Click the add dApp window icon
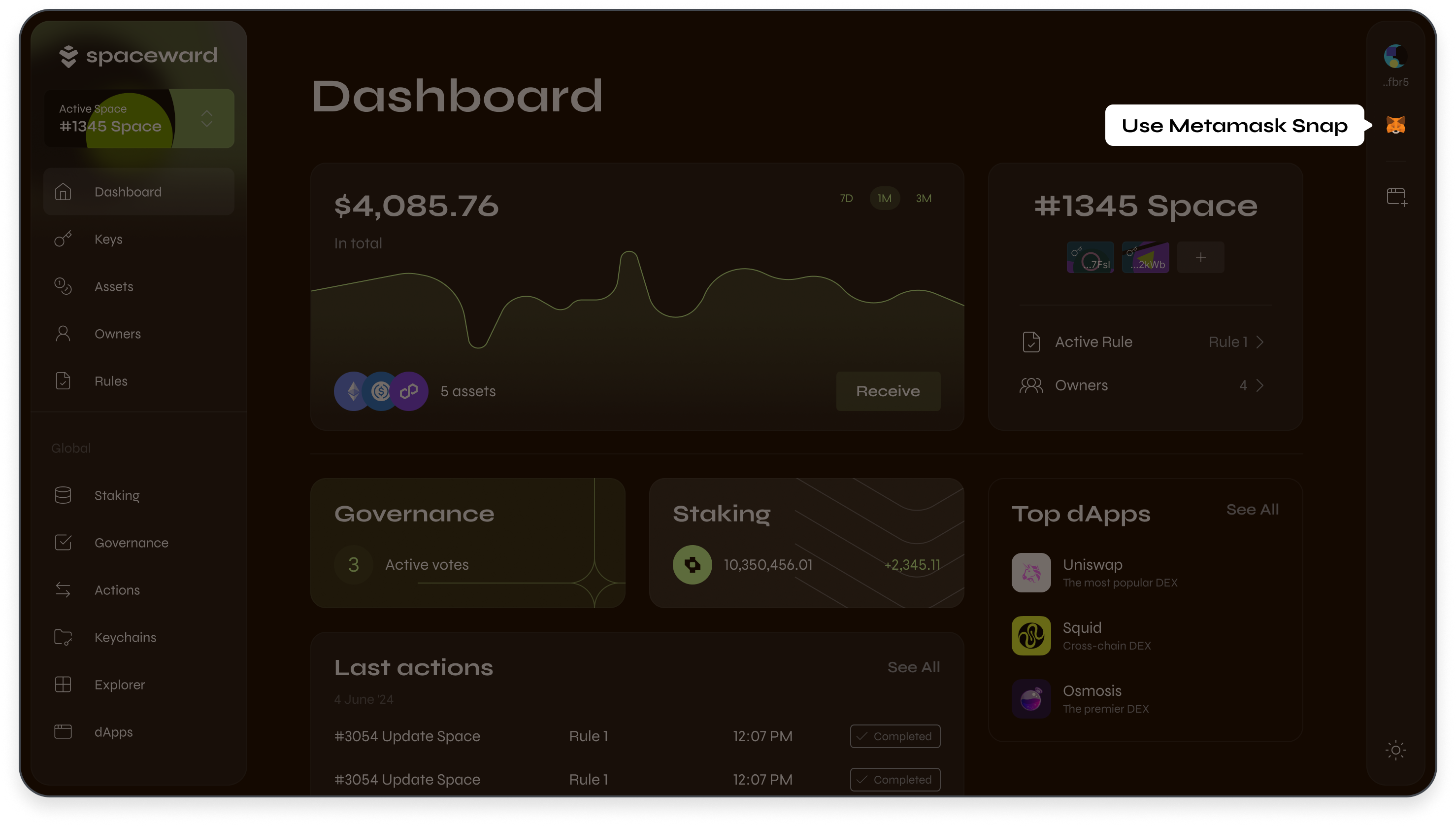This screenshot has height=826, width=1456. 1396,197
